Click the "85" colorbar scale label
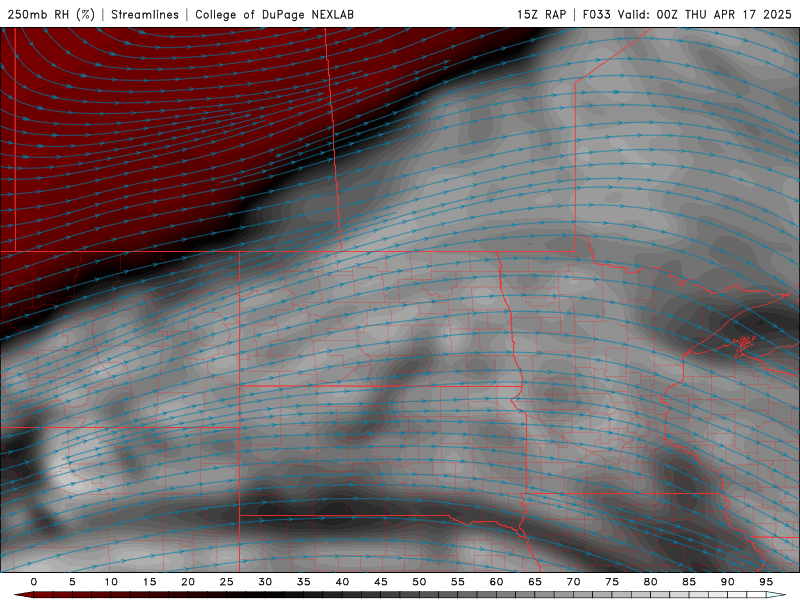The width and height of the screenshot is (800, 600). coord(689,582)
